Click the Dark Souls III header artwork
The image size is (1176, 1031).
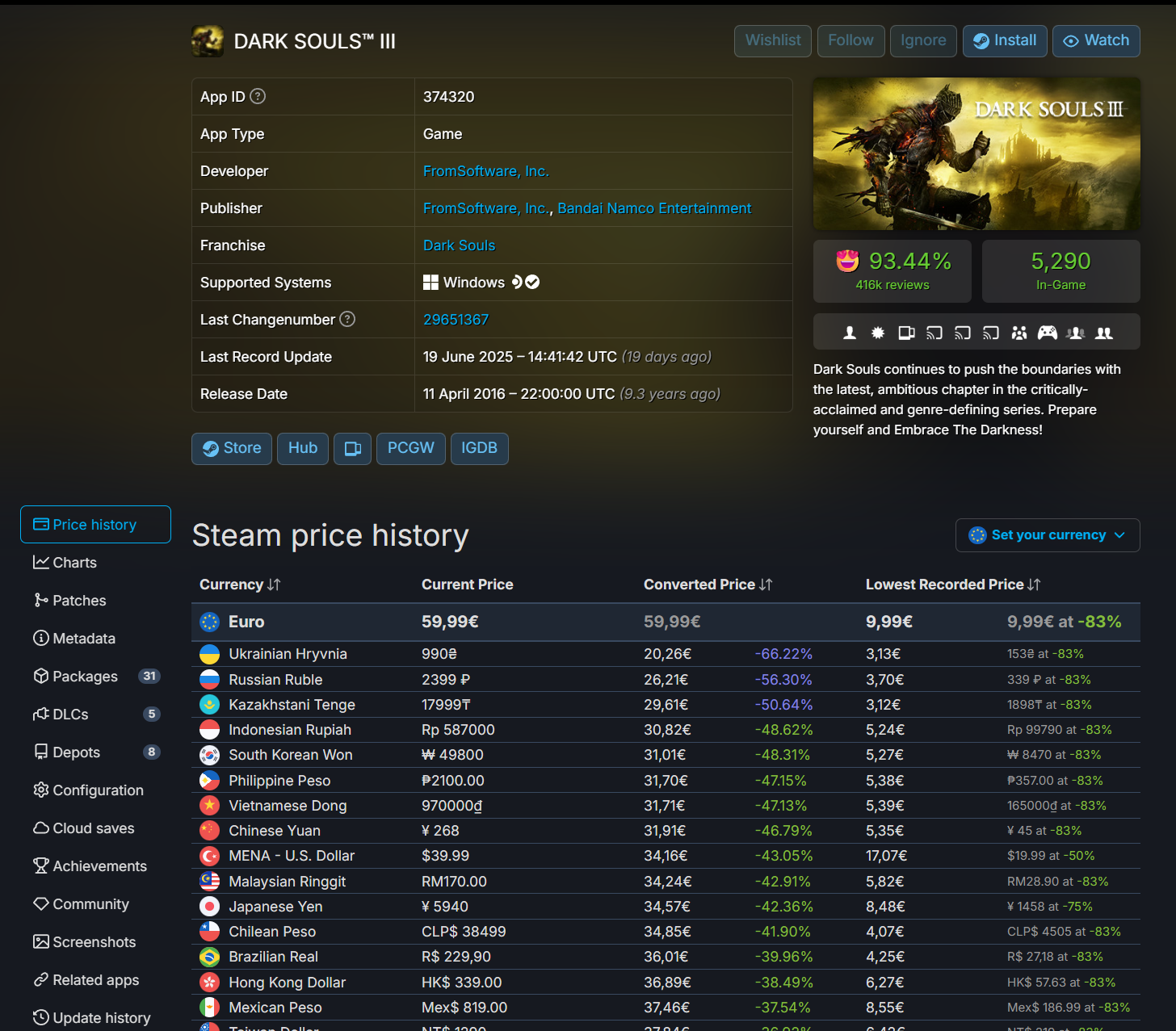click(x=976, y=153)
